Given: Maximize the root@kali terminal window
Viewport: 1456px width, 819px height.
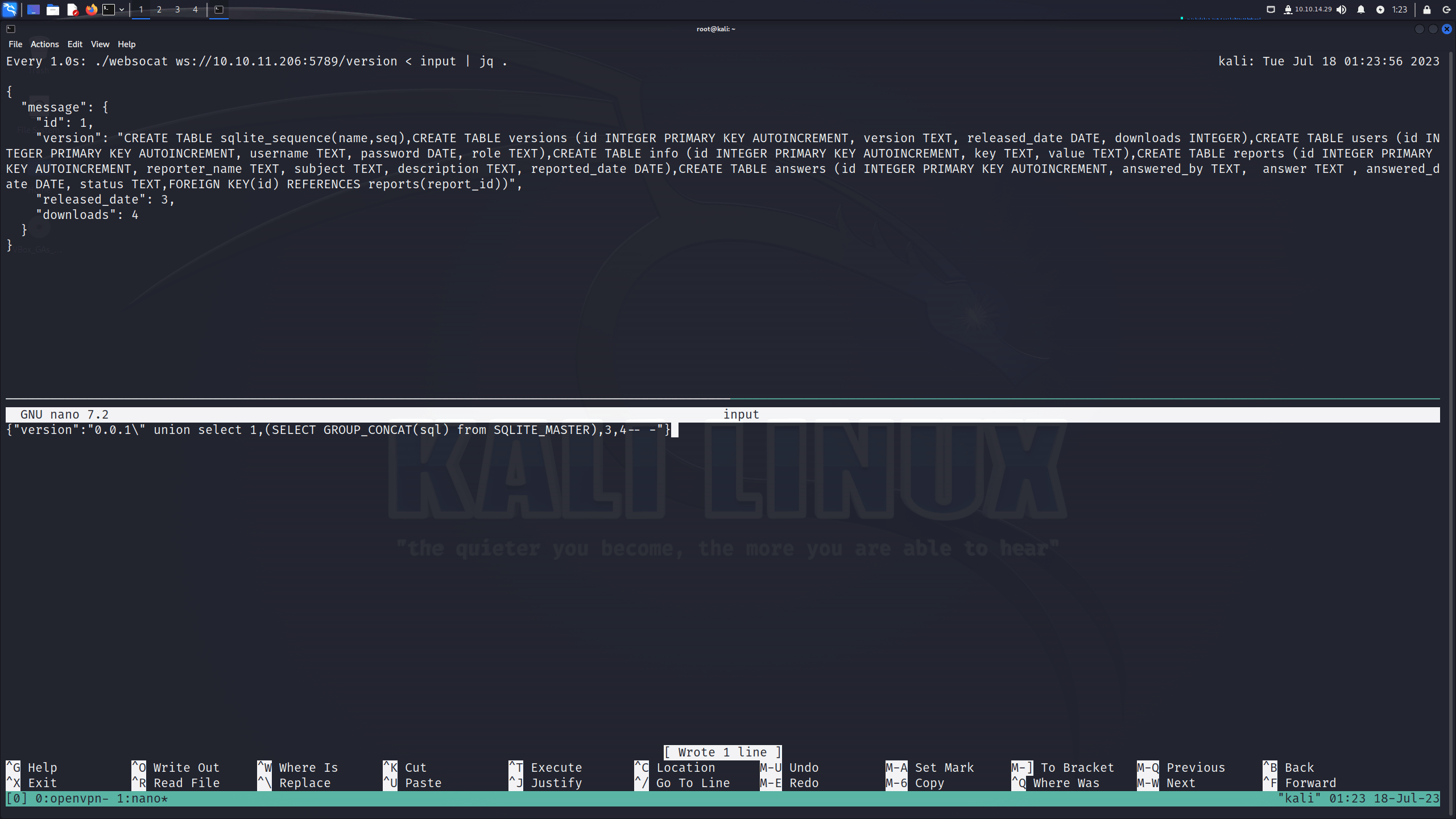Looking at the screenshot, I should (x=1433, y=29).
